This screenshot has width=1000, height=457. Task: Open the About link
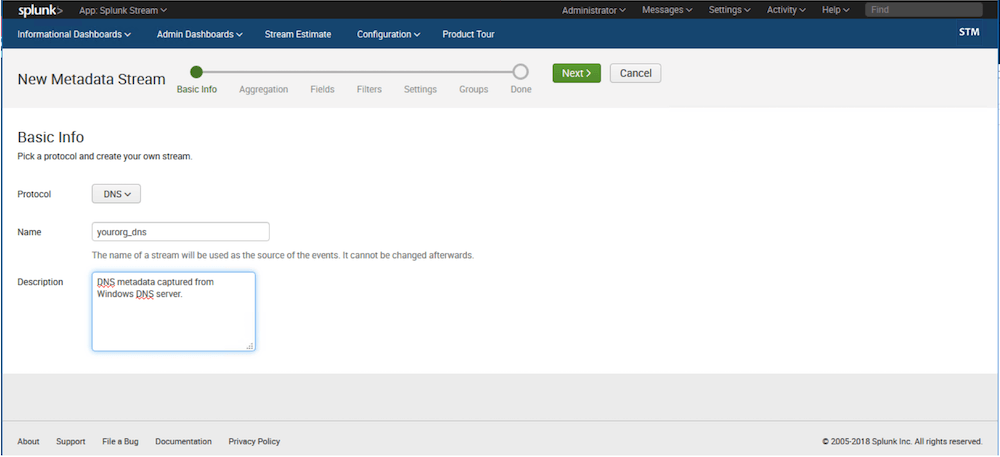pos(28,442)
